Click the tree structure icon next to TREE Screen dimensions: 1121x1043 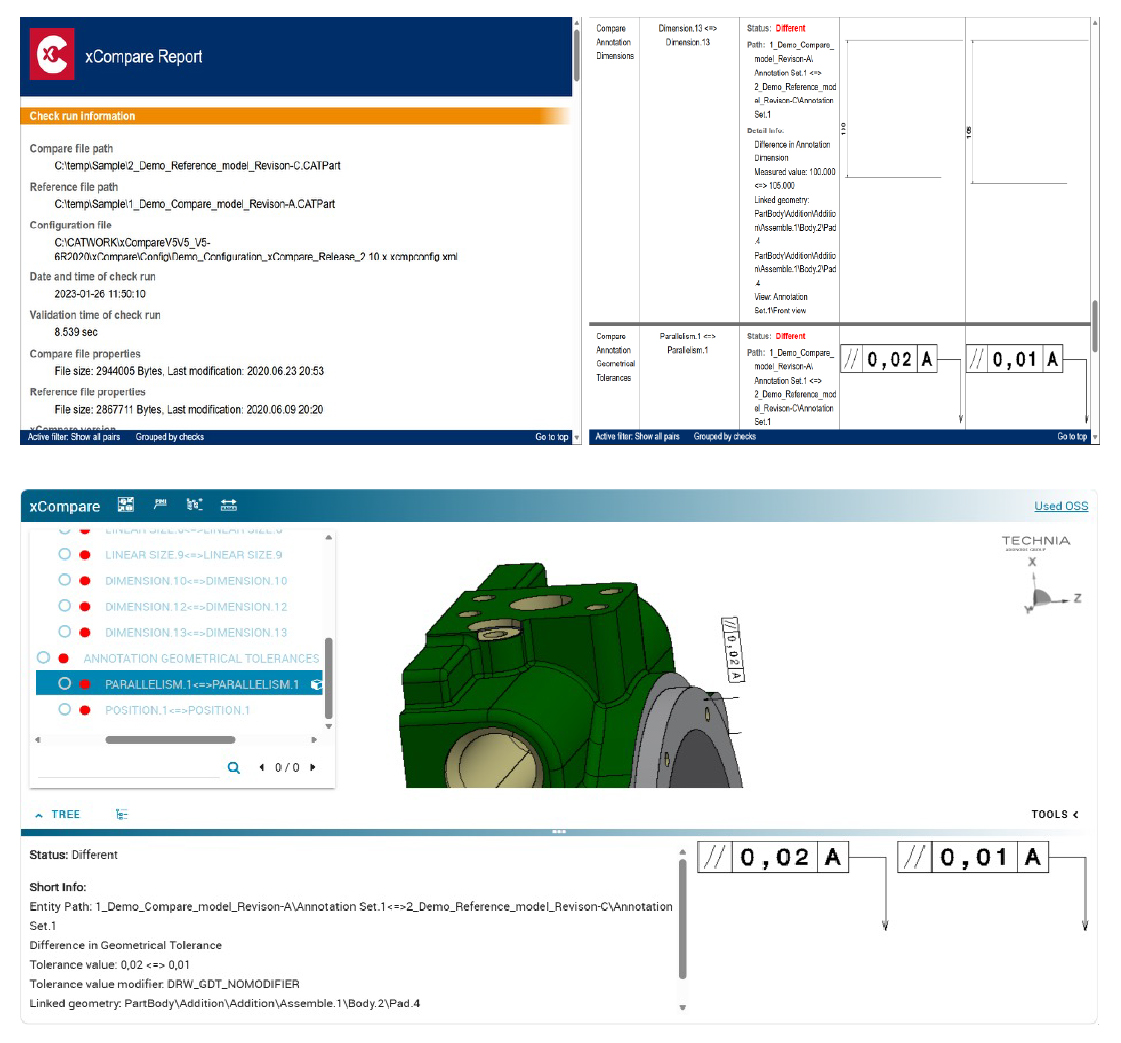click(122, 814)
